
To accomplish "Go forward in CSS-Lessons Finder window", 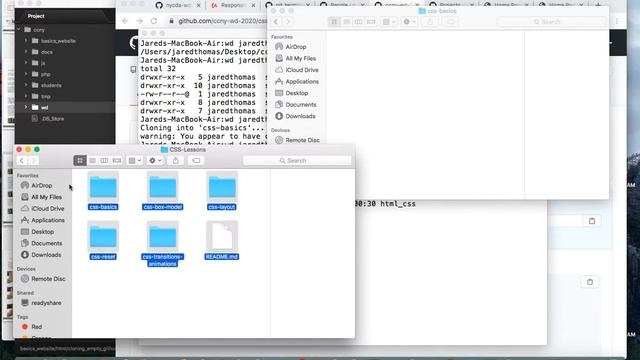I will point(34,160).
